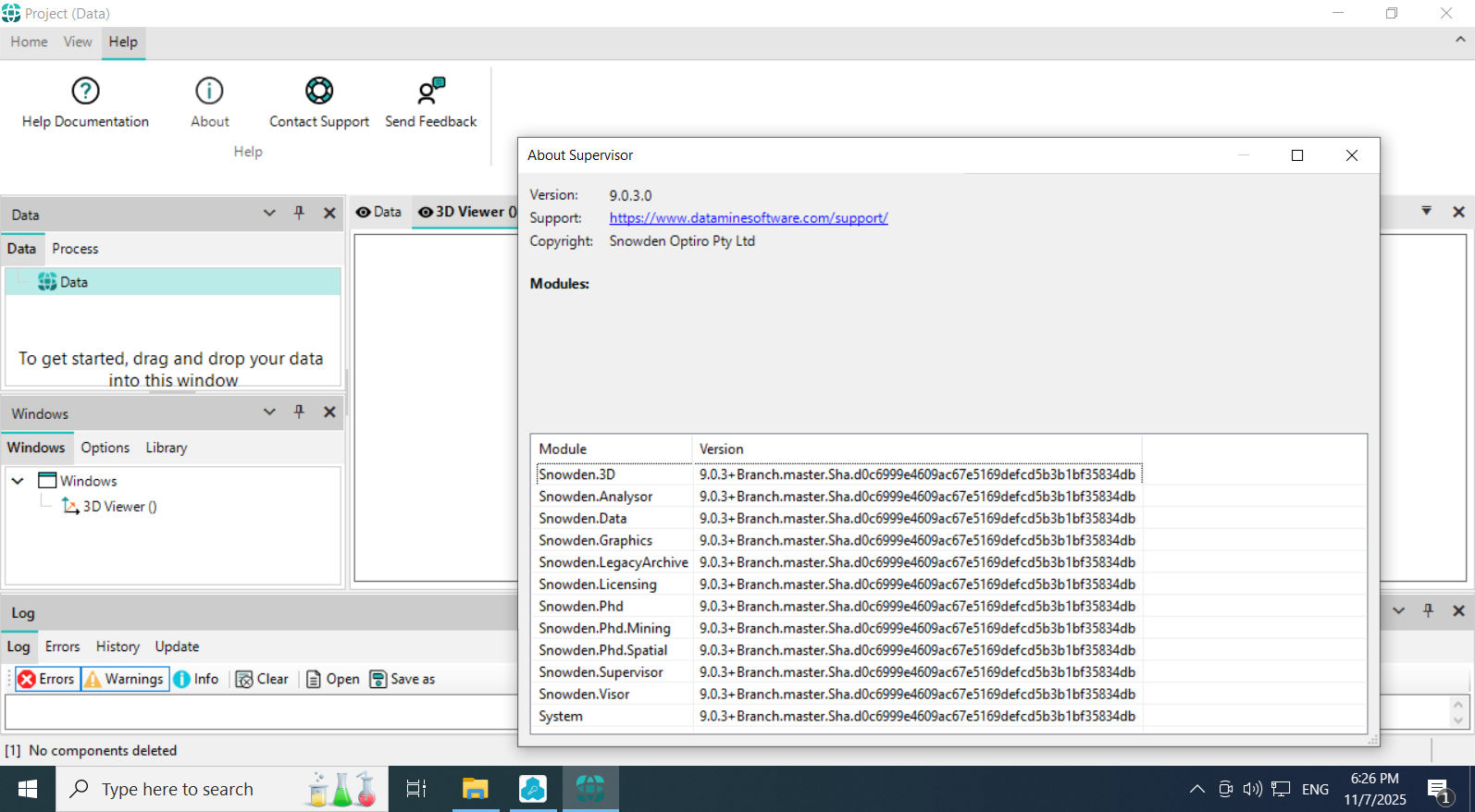Maximize the About Supervisor dialog
Image resolution: width=1475 pixels, height=812 pixels.
point(1297,155)
